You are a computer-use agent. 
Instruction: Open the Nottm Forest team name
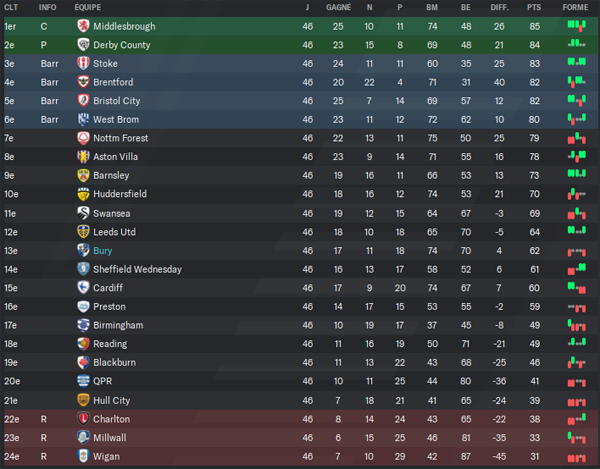[121, 138]
